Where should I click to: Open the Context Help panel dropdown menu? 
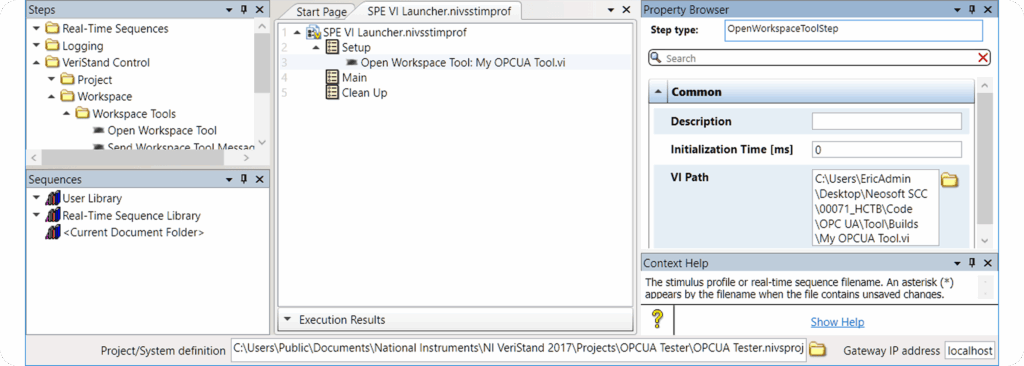(x=957, y=263)
